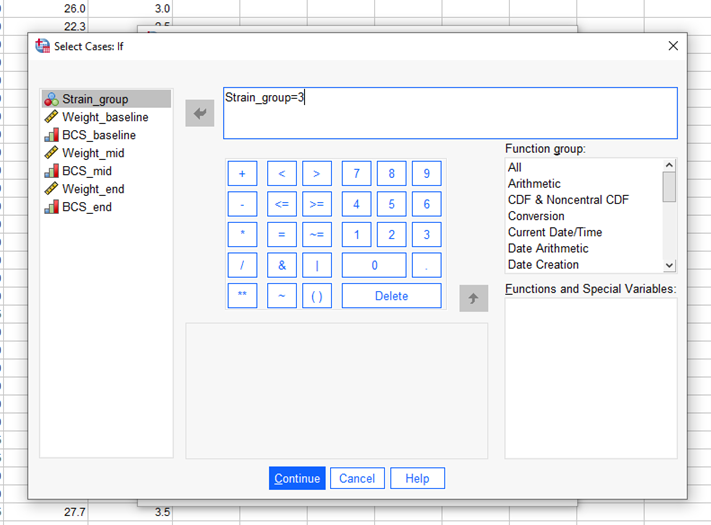Image resolution: width=711 pixels, height=525 pixels.
Task: Pick the CDF & Noncentral CDF group
Action: [x=568, y=200]
